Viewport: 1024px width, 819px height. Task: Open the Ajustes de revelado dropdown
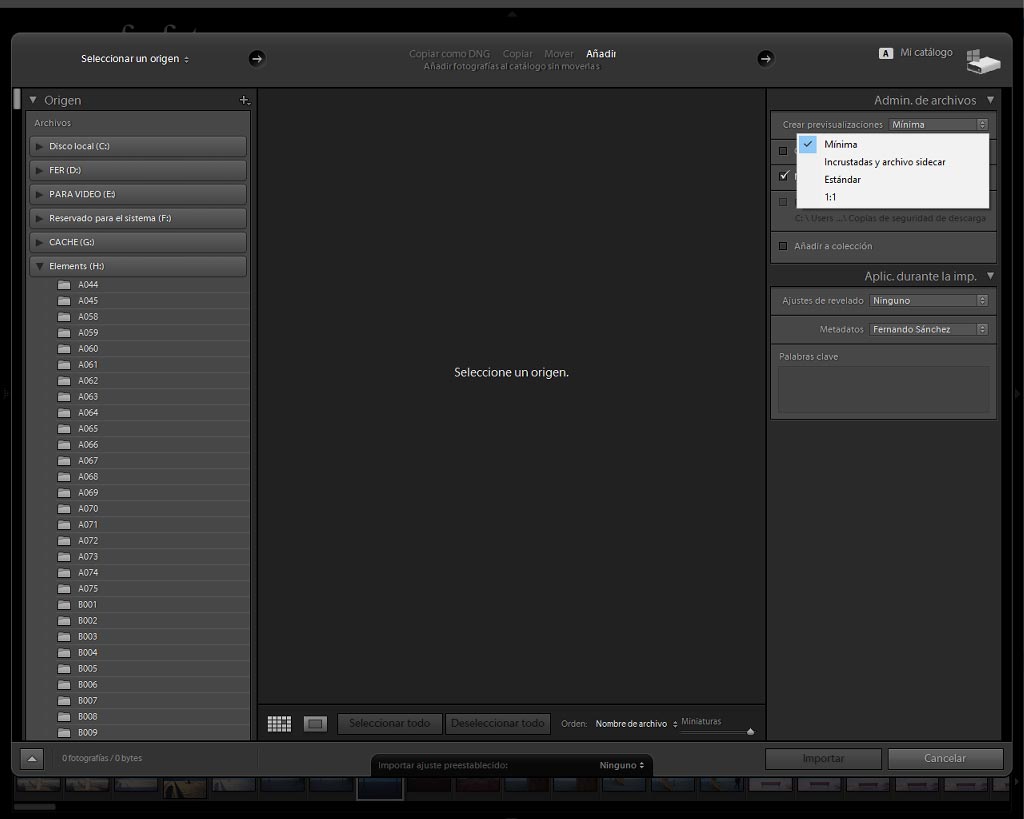(929, 300)
